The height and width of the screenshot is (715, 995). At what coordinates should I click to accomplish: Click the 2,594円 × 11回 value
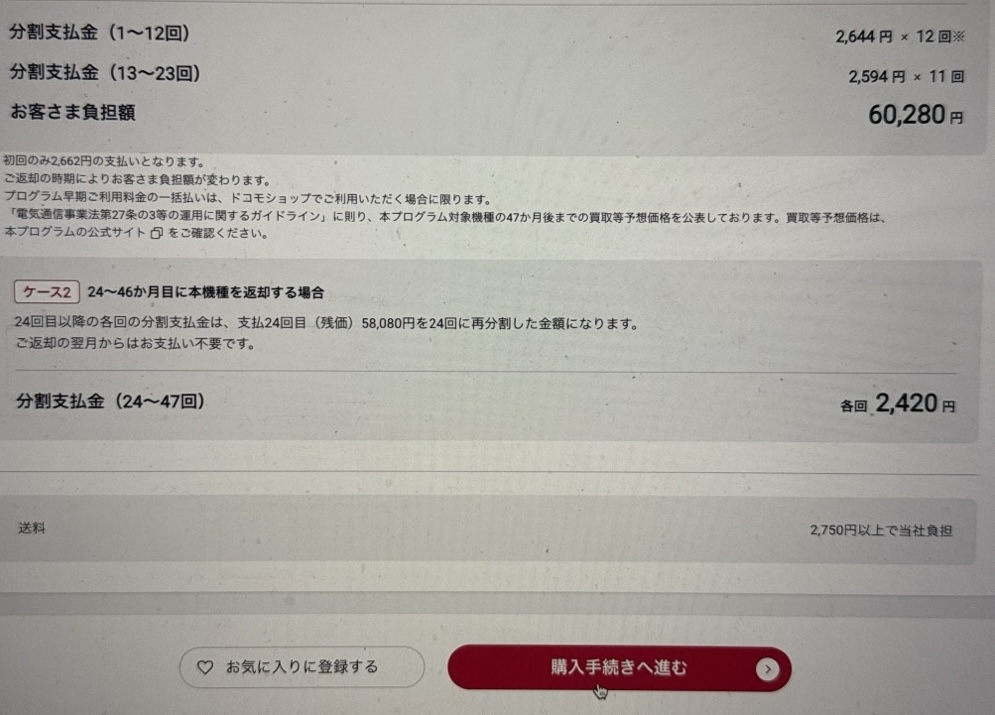pos(906,77)
